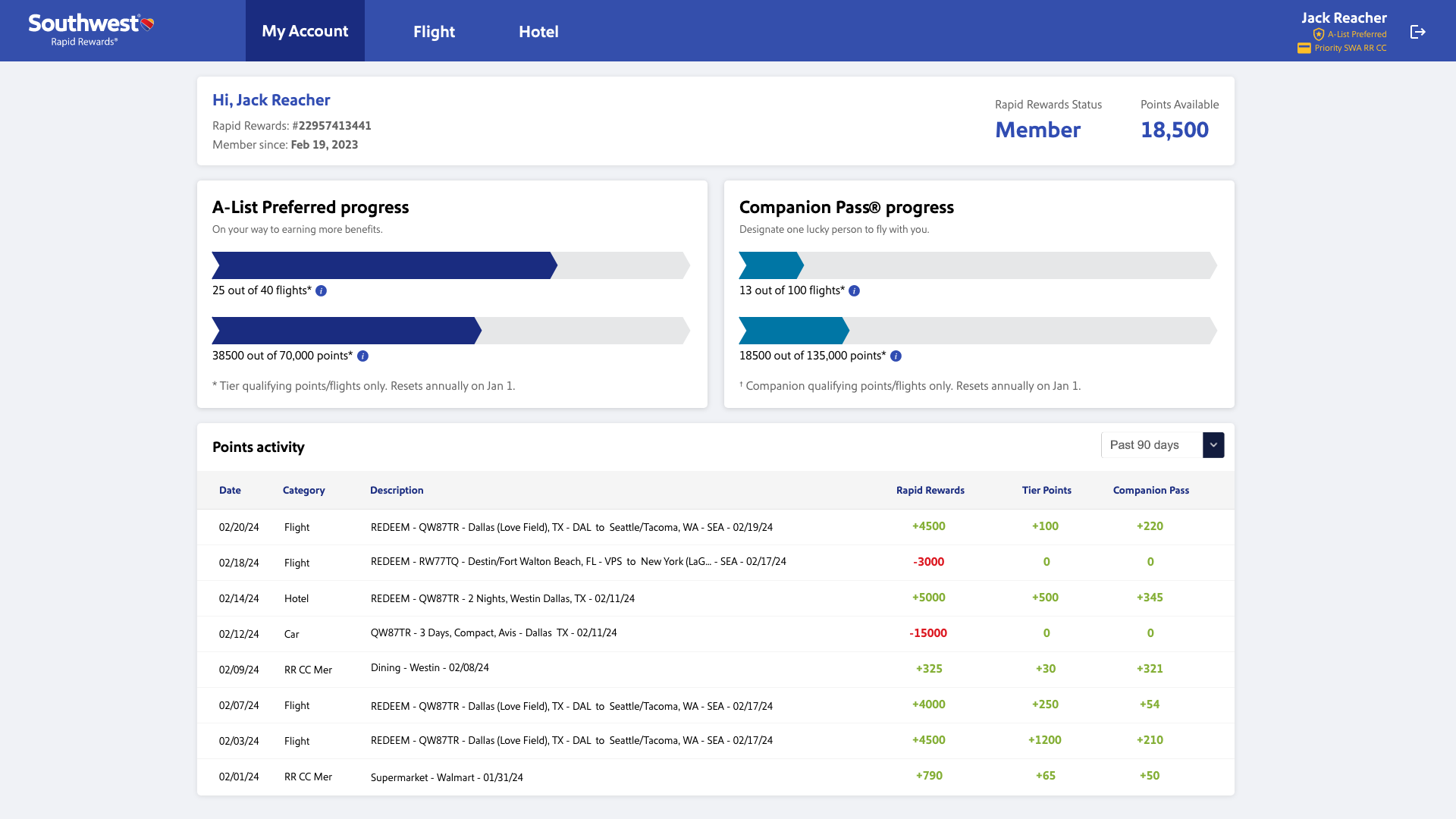The height and width of the screenshot is (819, 1456).
Task: Click the Member status under Rapid Rewards Status
Action: click(1037, 130)
